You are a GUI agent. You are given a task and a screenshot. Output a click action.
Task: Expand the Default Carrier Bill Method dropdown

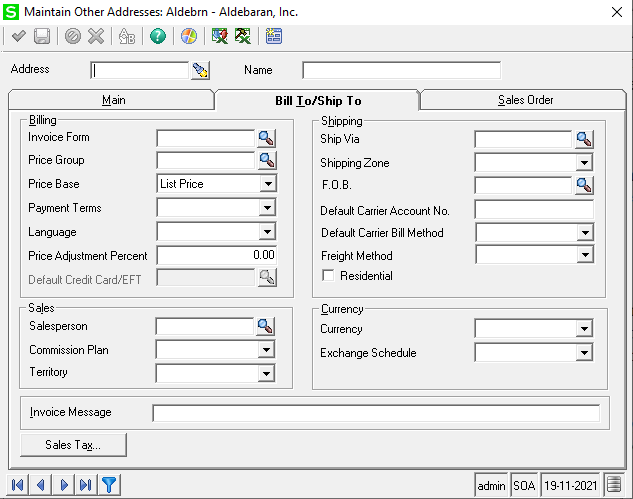[585, 233]
